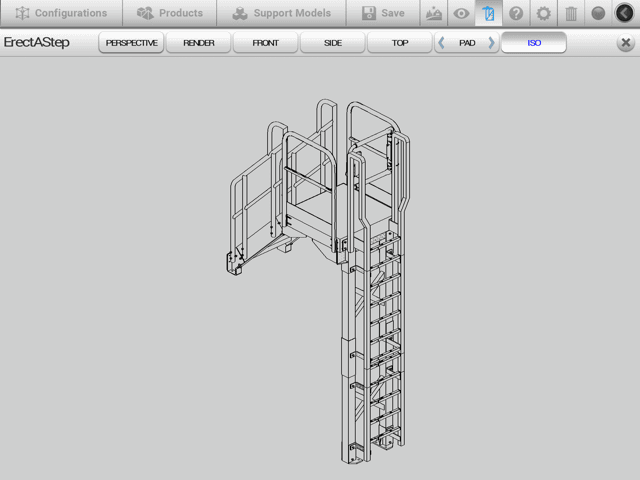Image resolution: width=640 pixels, height=480 pixels.
Task: Select the SIDE view button
Action: click(333, 43)
